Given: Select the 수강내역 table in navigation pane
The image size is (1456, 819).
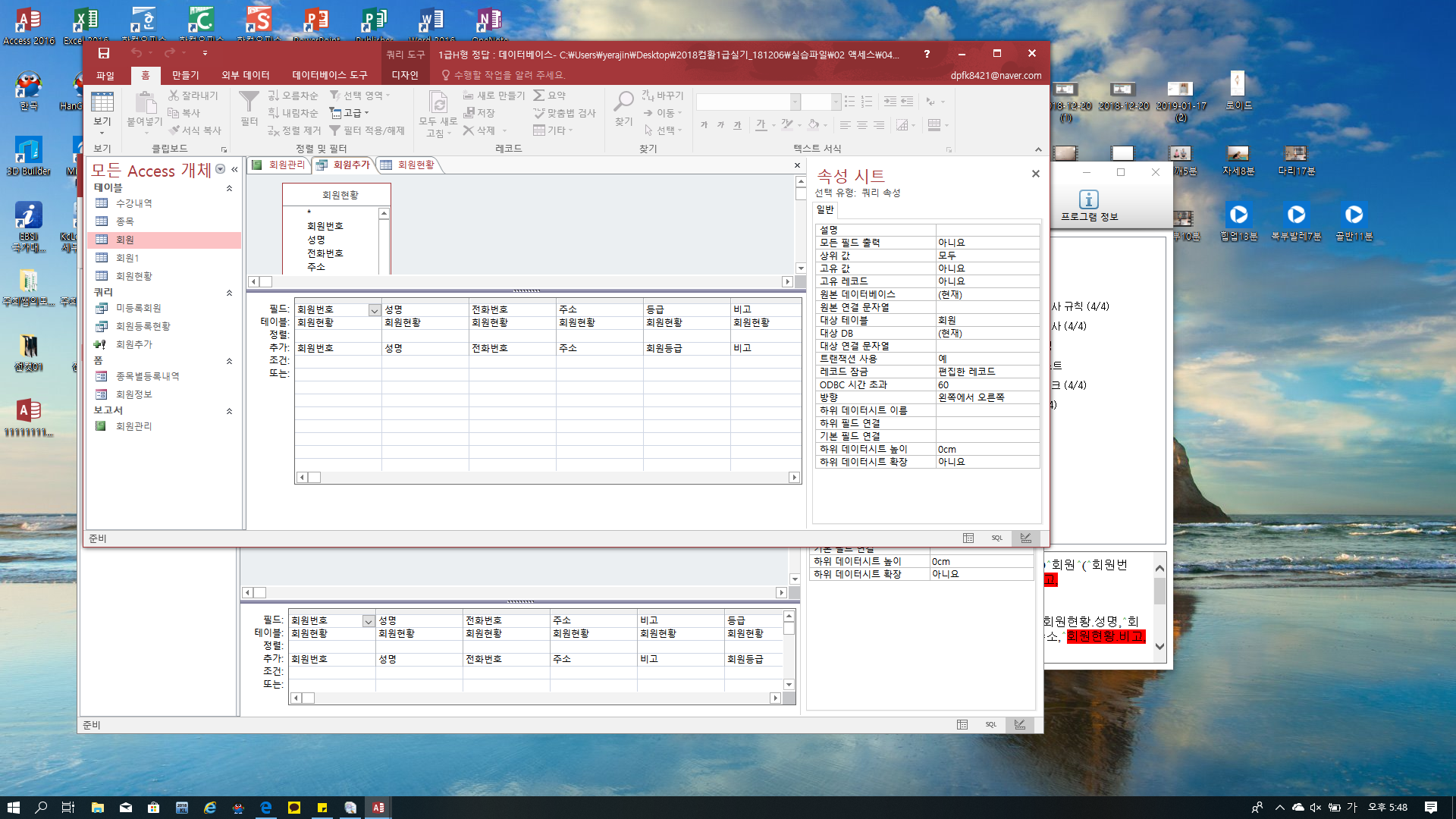Looking at the screenshot, I should point(133,203).
